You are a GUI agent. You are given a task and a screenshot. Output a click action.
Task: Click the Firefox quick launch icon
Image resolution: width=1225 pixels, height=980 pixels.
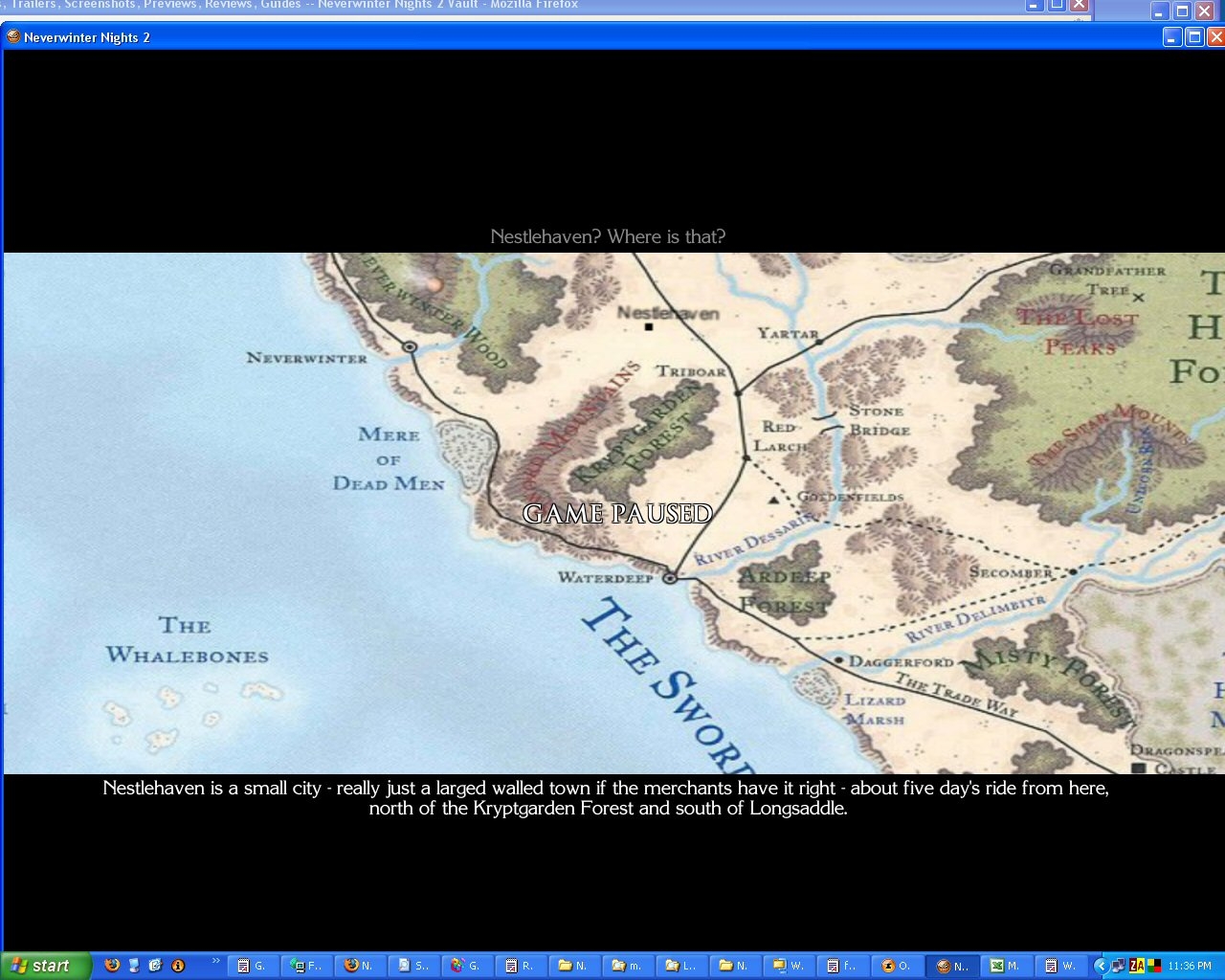pyautogui.click(x=112, y=966)
